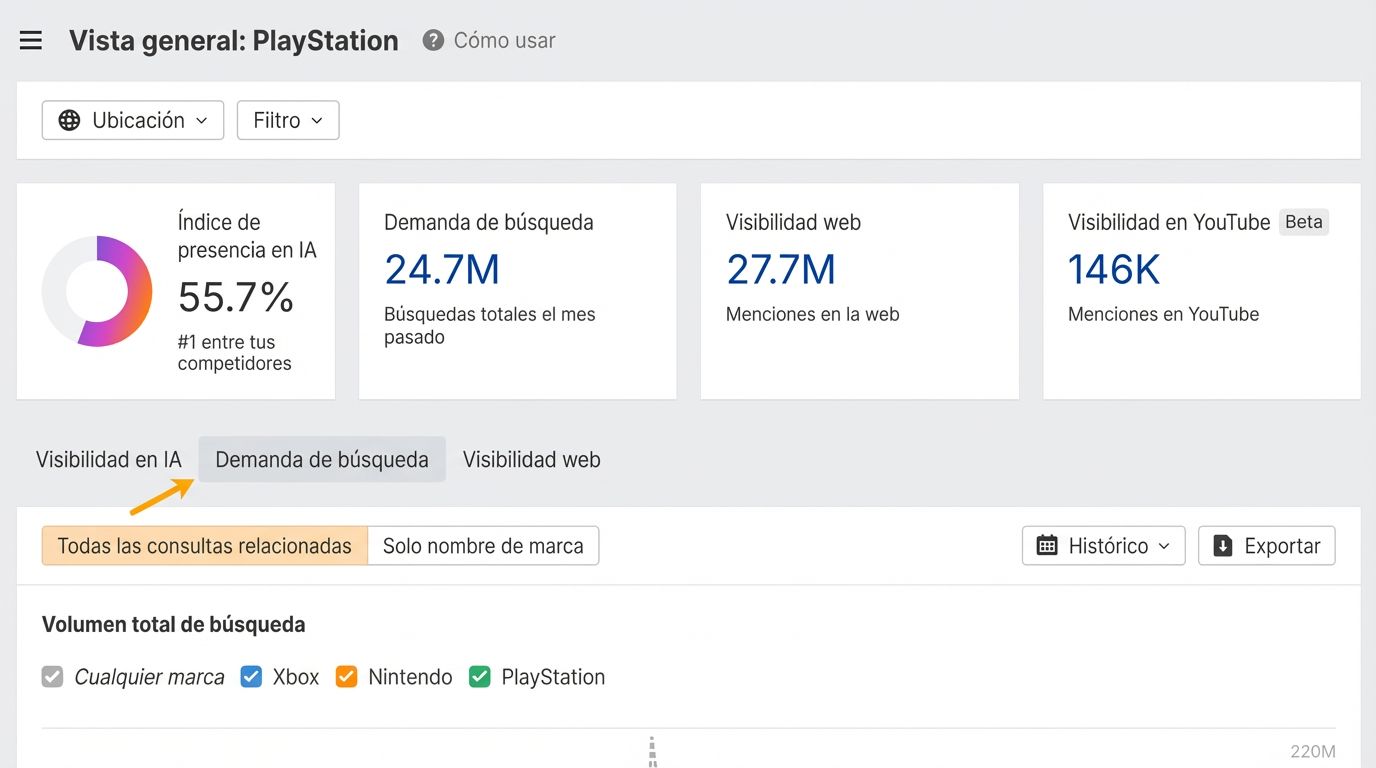
Task: Click the globe icon in Ubicación
Action: 69,120
